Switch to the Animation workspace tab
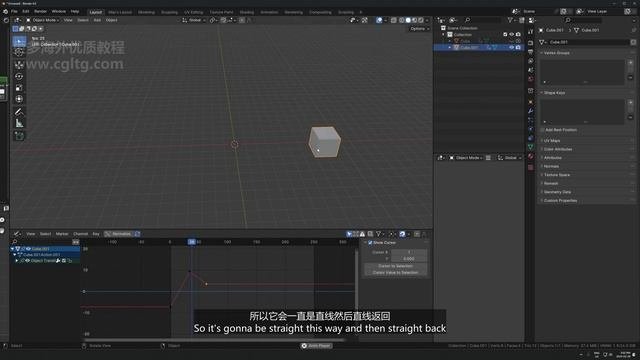 point(269,12)
